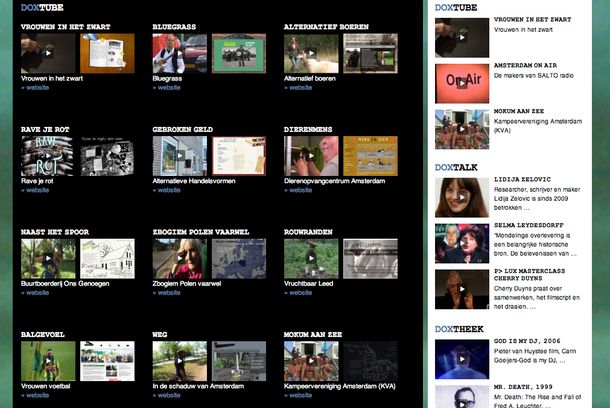Play the Naast het spoor video
The image size is (610, 408).
(x=48, y=259)
